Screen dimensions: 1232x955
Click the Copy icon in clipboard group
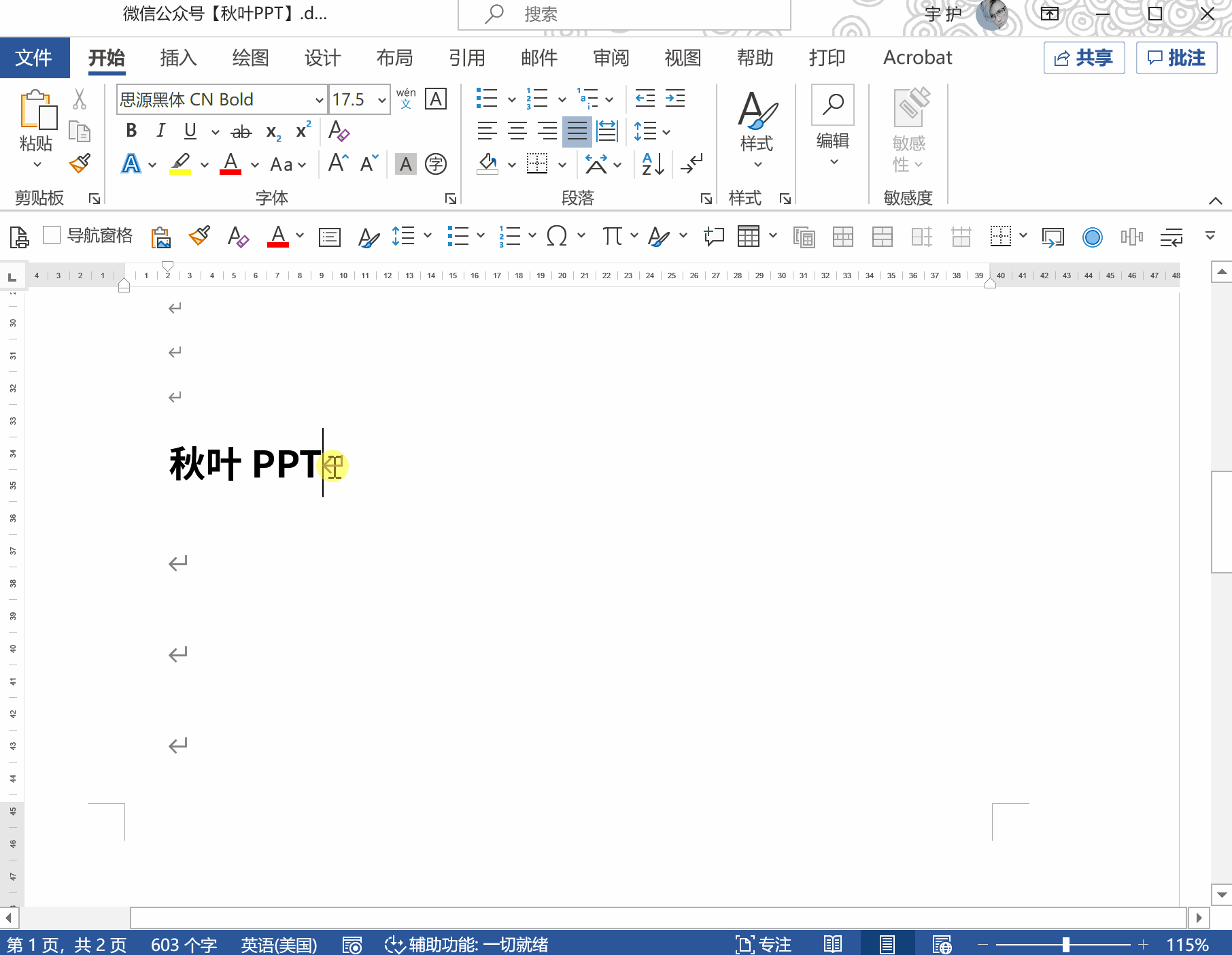(80, 131)
